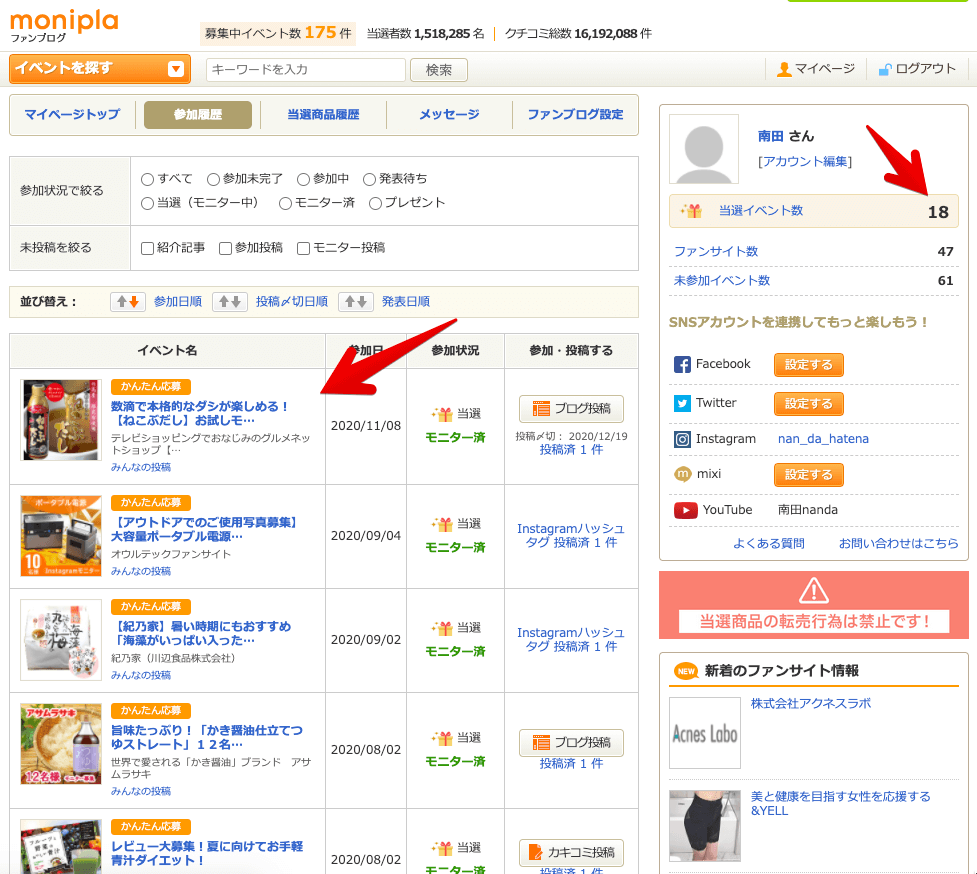Open the かき醤油 event thumbnail
Image resolution: width=977 pixels, height=874 pixels.
click(60, 744)
